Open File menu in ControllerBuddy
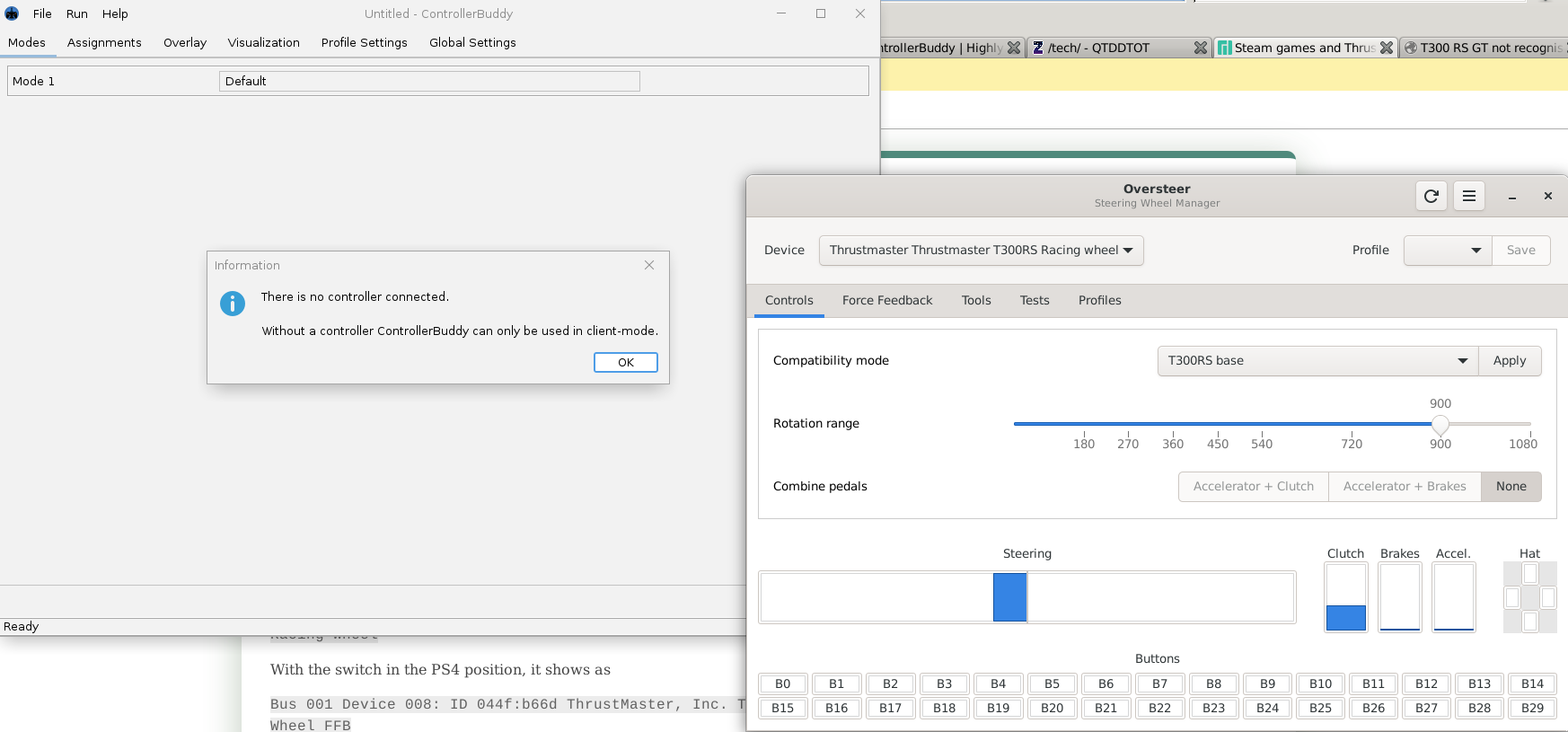 pyautogui.click(x=42, y=13)
